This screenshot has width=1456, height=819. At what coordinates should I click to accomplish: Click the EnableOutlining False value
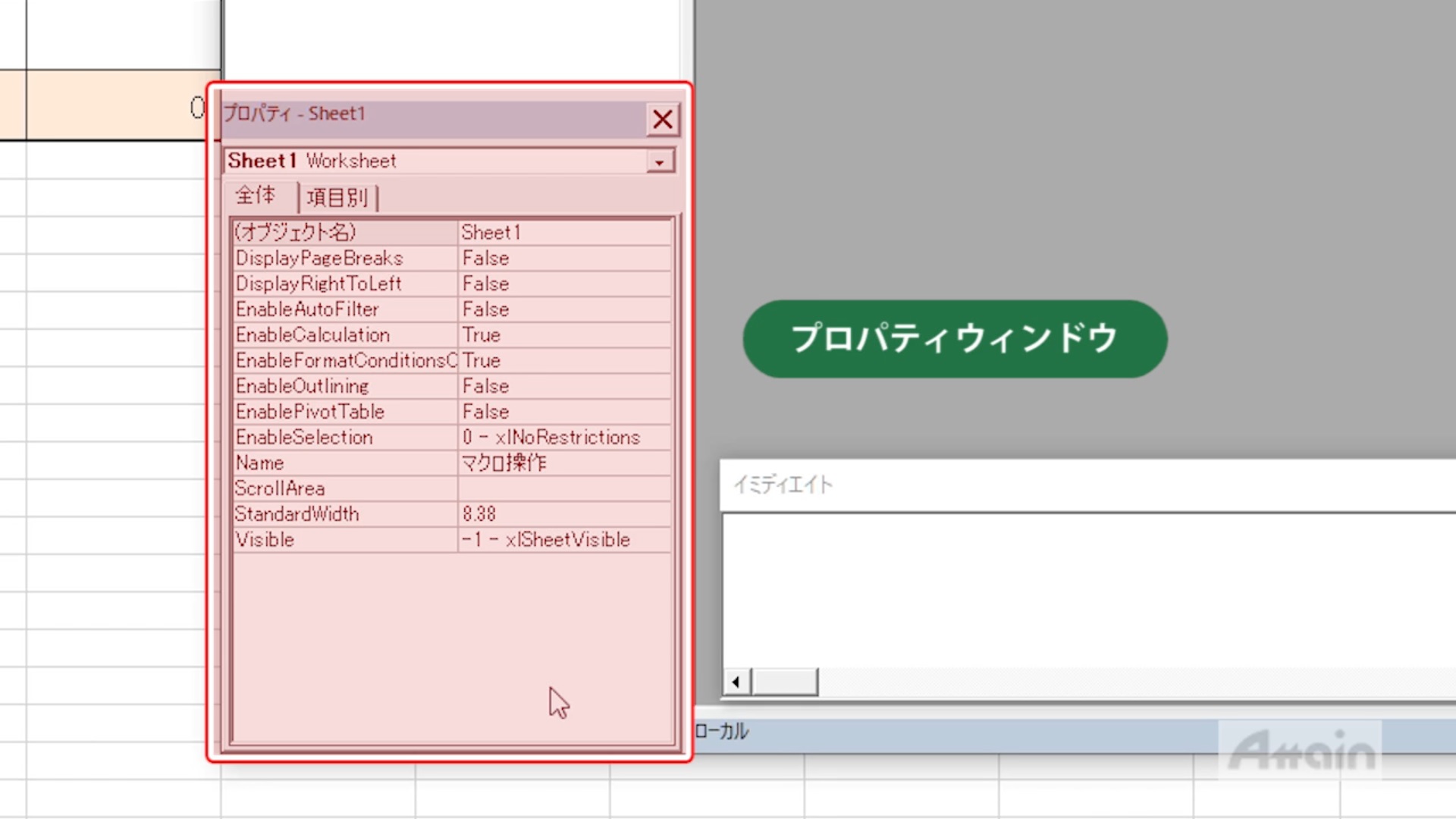[564, 387]
